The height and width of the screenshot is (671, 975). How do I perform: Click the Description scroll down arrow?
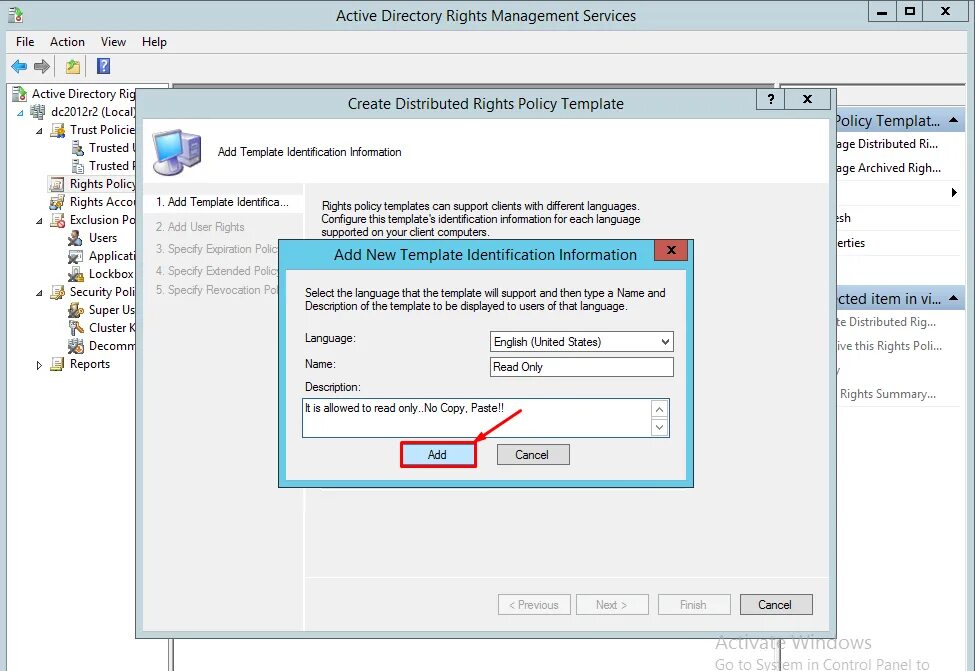coord(659,427)
